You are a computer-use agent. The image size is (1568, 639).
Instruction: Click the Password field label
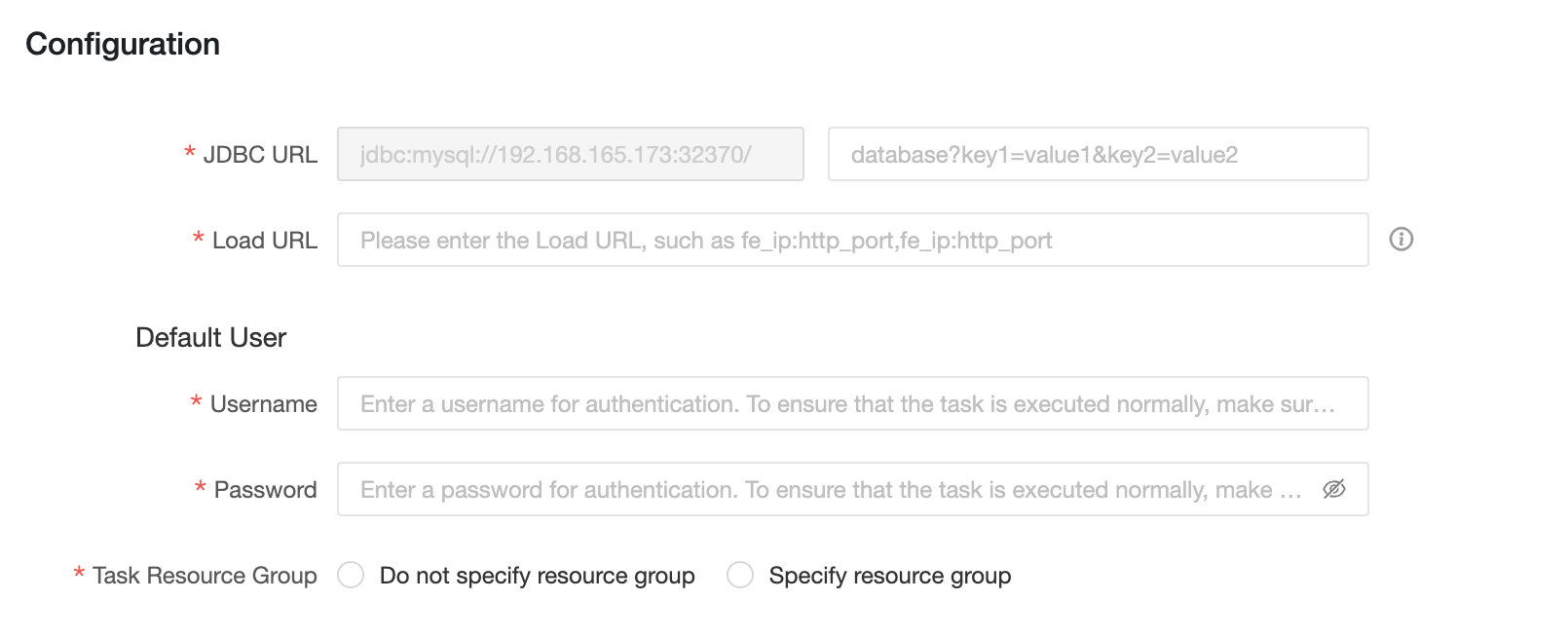(x=266, y=490)
